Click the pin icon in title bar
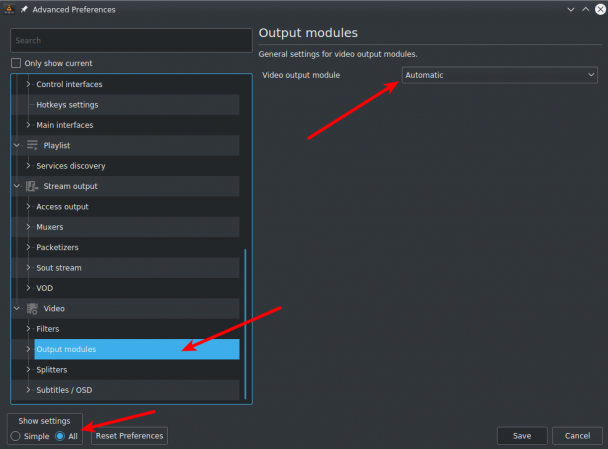Image resolution: width=608 pixels, height=449 pixels. pyautogui.click(x=24, y=9)
